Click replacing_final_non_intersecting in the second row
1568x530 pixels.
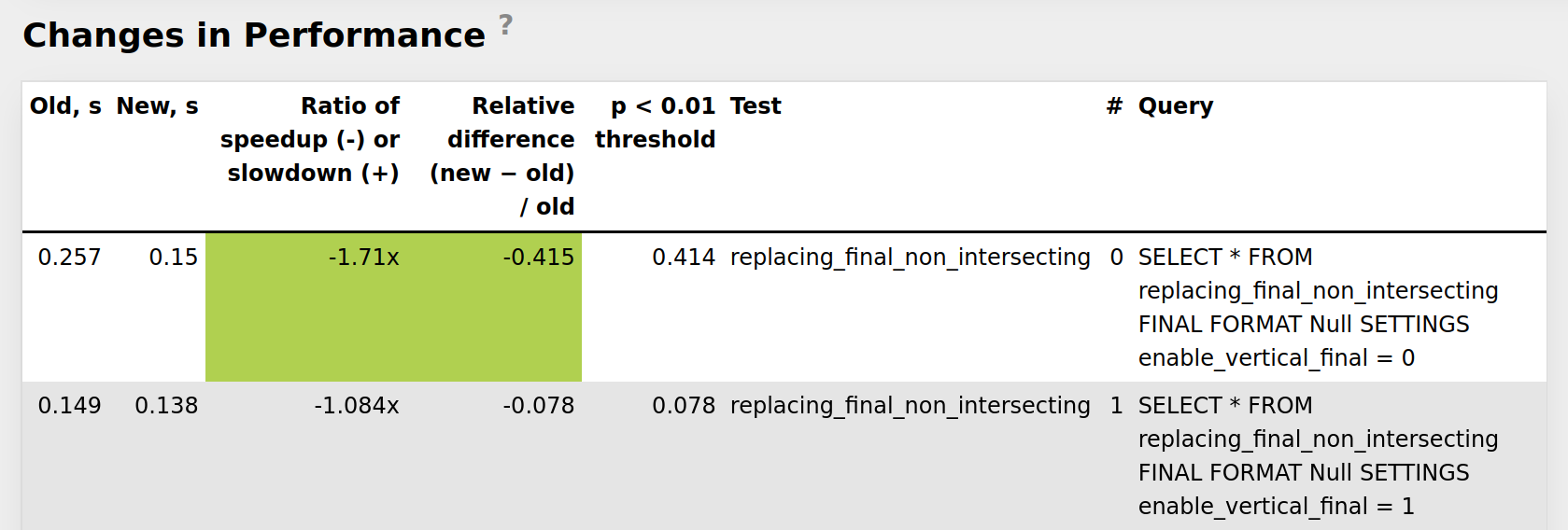[x=910, y=406]
